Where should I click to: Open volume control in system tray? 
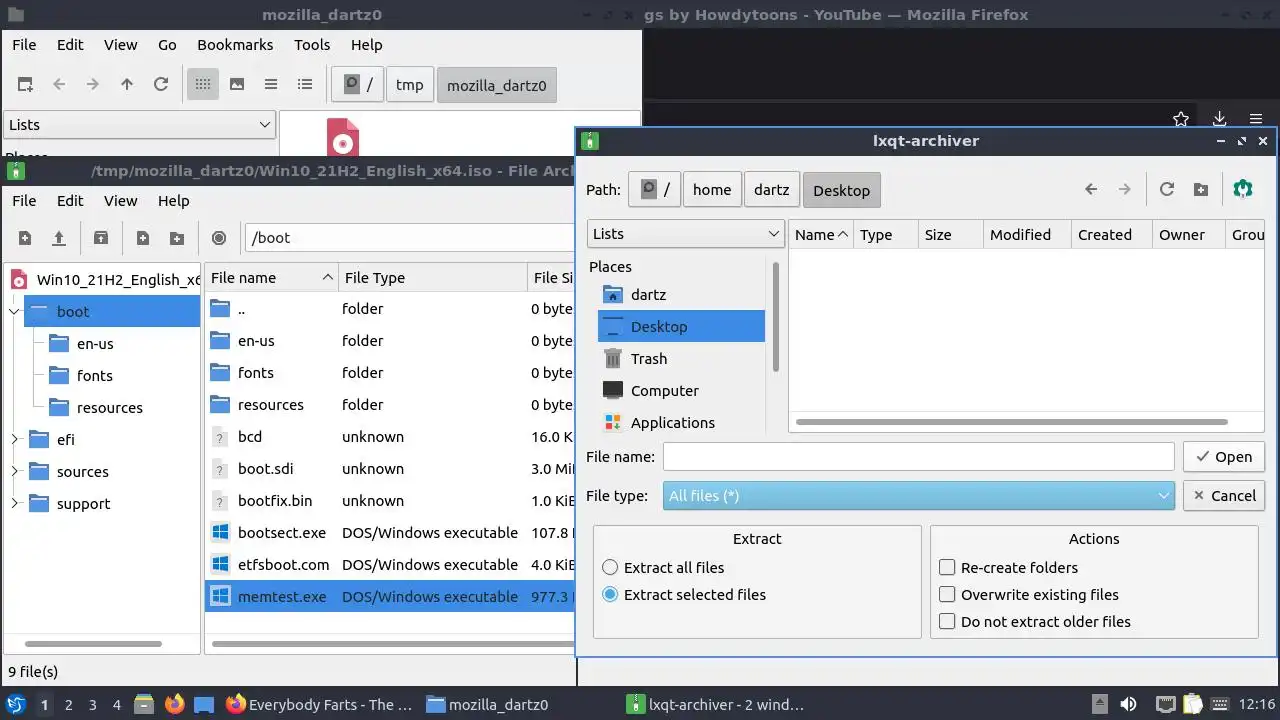pos(1128,704)
